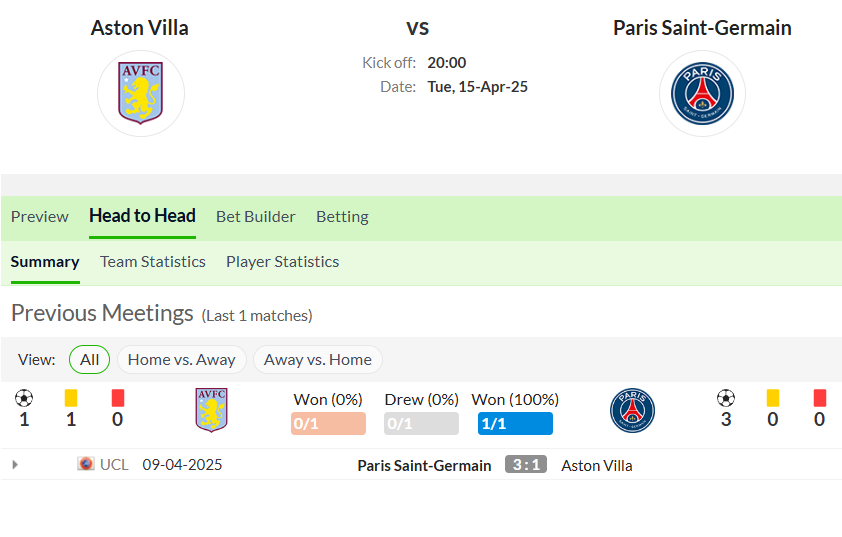Select the Home vs. Away view filter
This screenshot has width=842, height=537.
pos(182,360)
